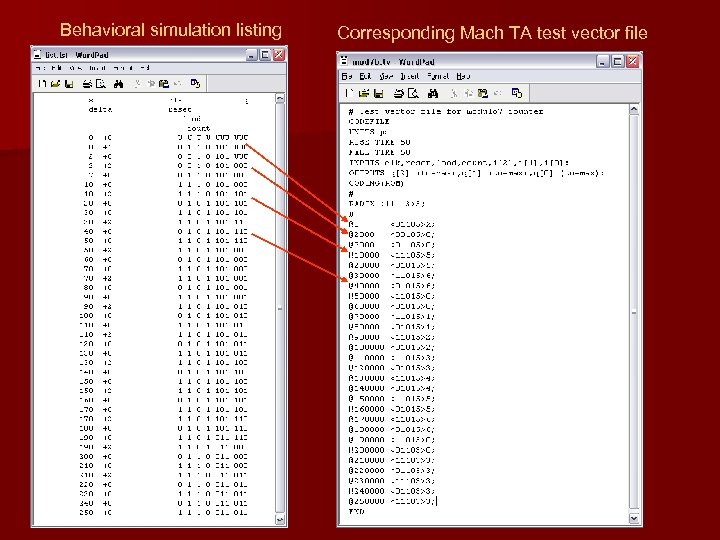
Task: Click scroll up arrow in left WordPad window
Action: (x=280, y=99)
